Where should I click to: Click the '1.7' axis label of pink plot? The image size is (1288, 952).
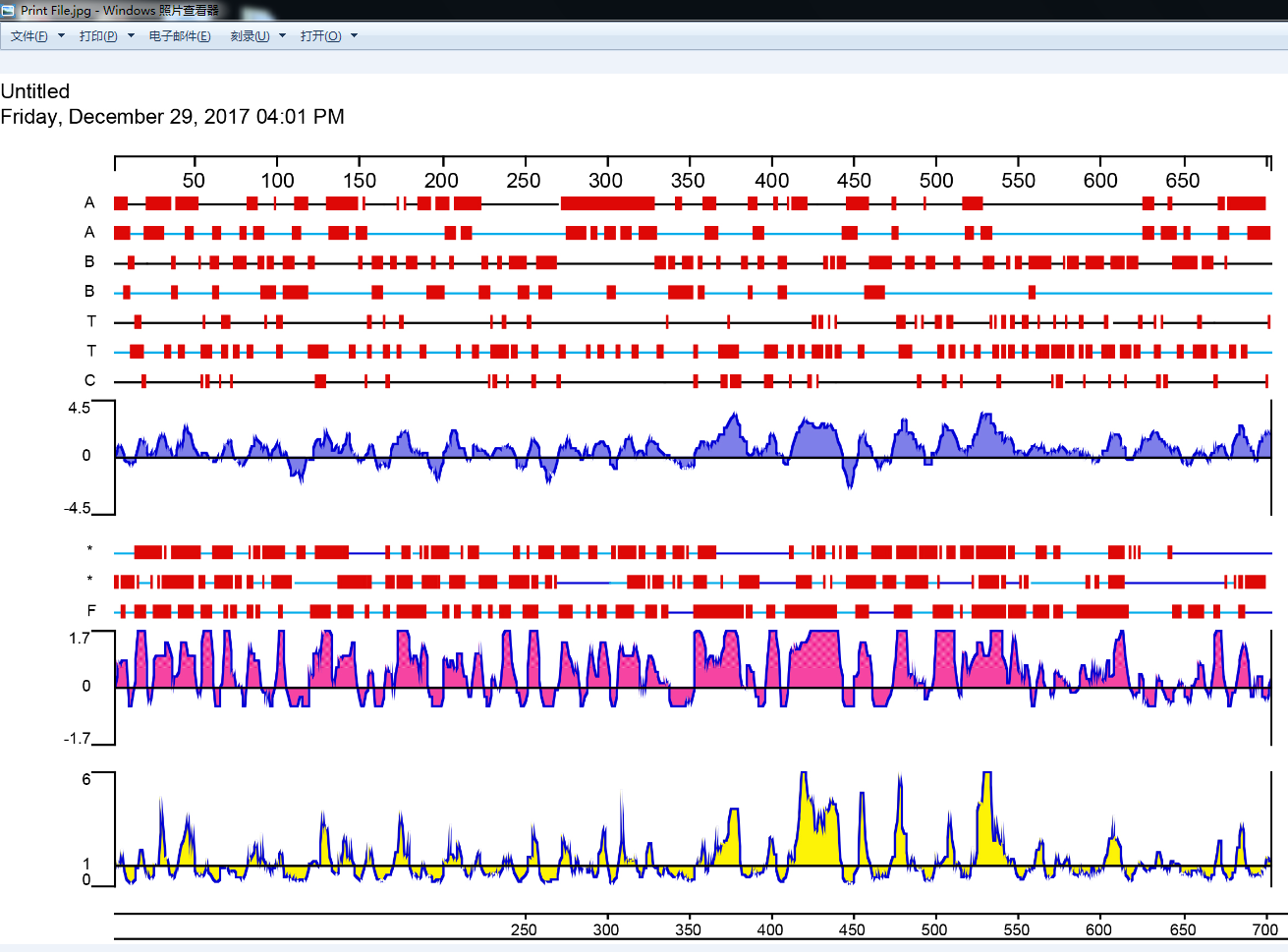[80, 639]
